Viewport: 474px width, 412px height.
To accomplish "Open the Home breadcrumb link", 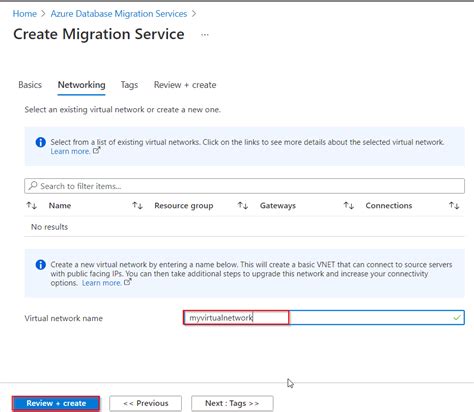I will pos(24,14).
